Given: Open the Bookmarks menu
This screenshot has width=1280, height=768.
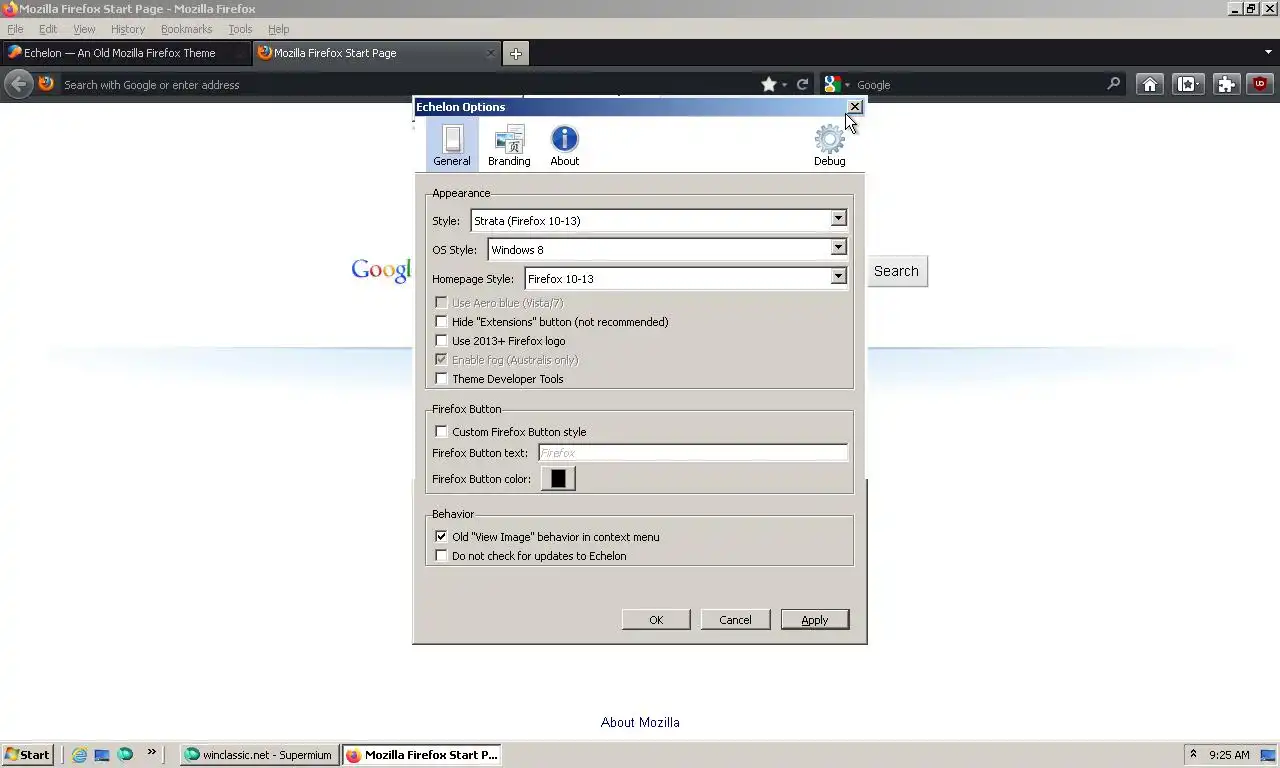Looking at the screenshot, I should click(187, 29).
